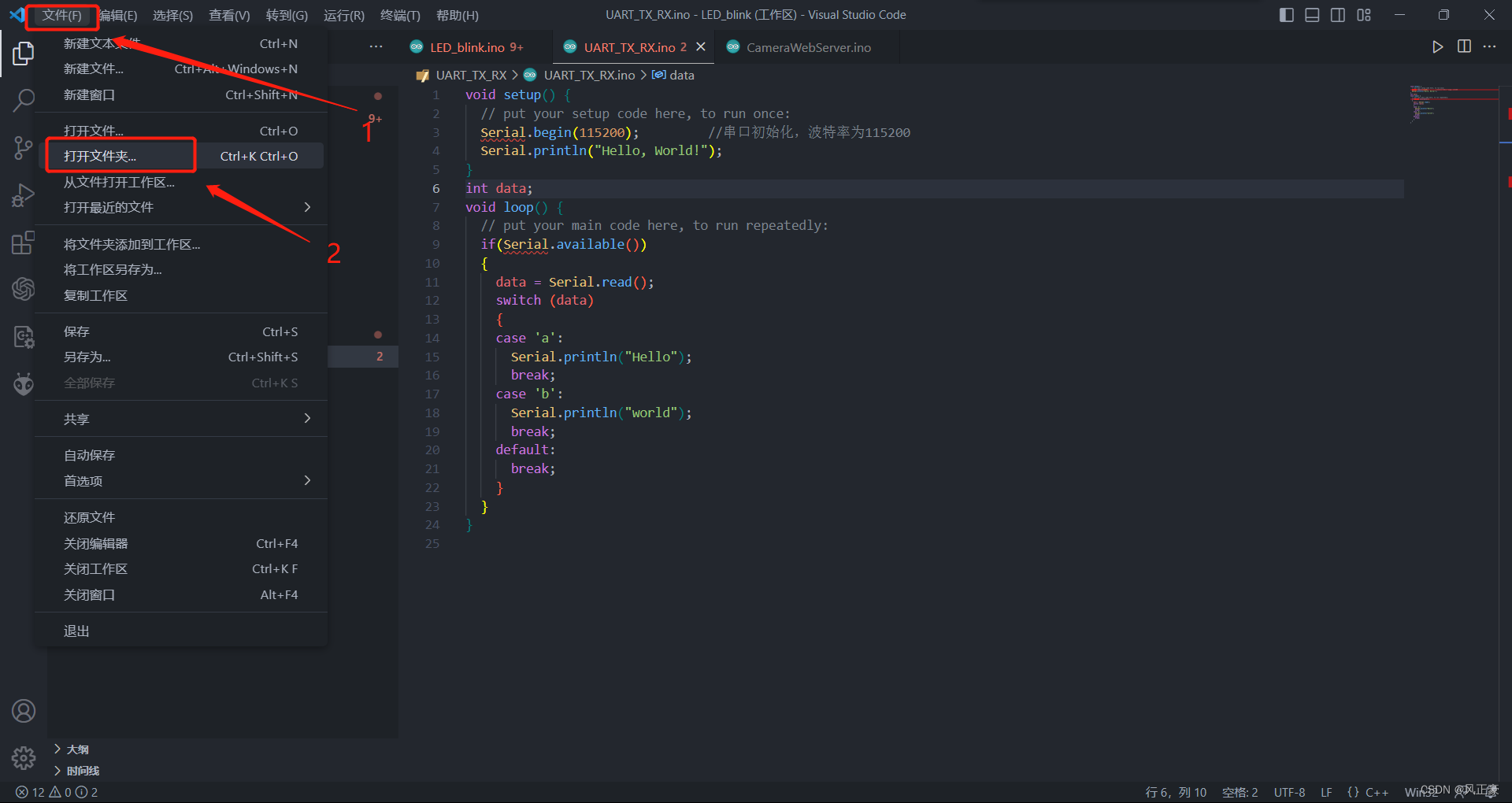1512x803 pixels.
Task: Open the Source Control view icon
Action: [x=24, y=147]
